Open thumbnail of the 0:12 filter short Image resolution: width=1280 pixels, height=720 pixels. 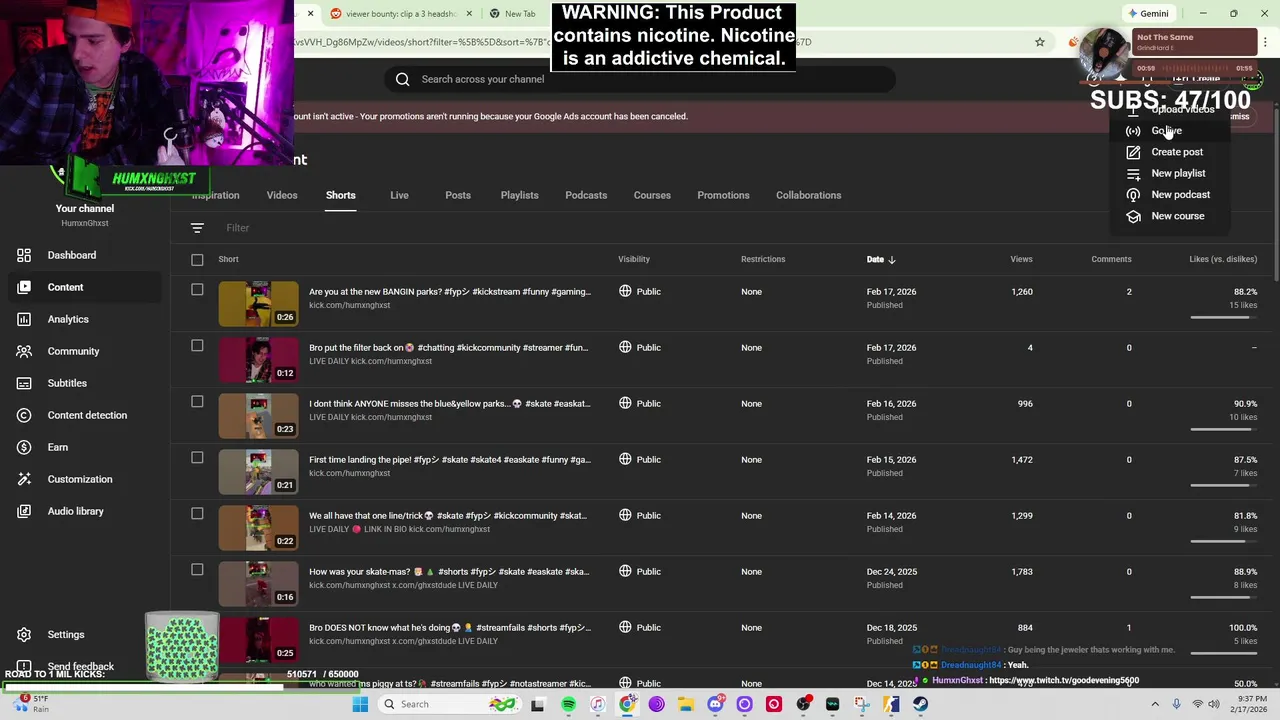click(x=258, y=360)
